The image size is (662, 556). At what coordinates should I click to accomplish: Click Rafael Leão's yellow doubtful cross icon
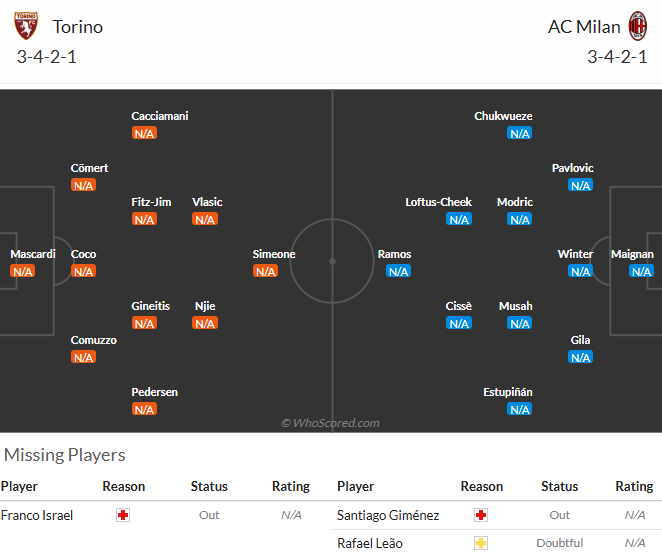(x=481, y=543)
